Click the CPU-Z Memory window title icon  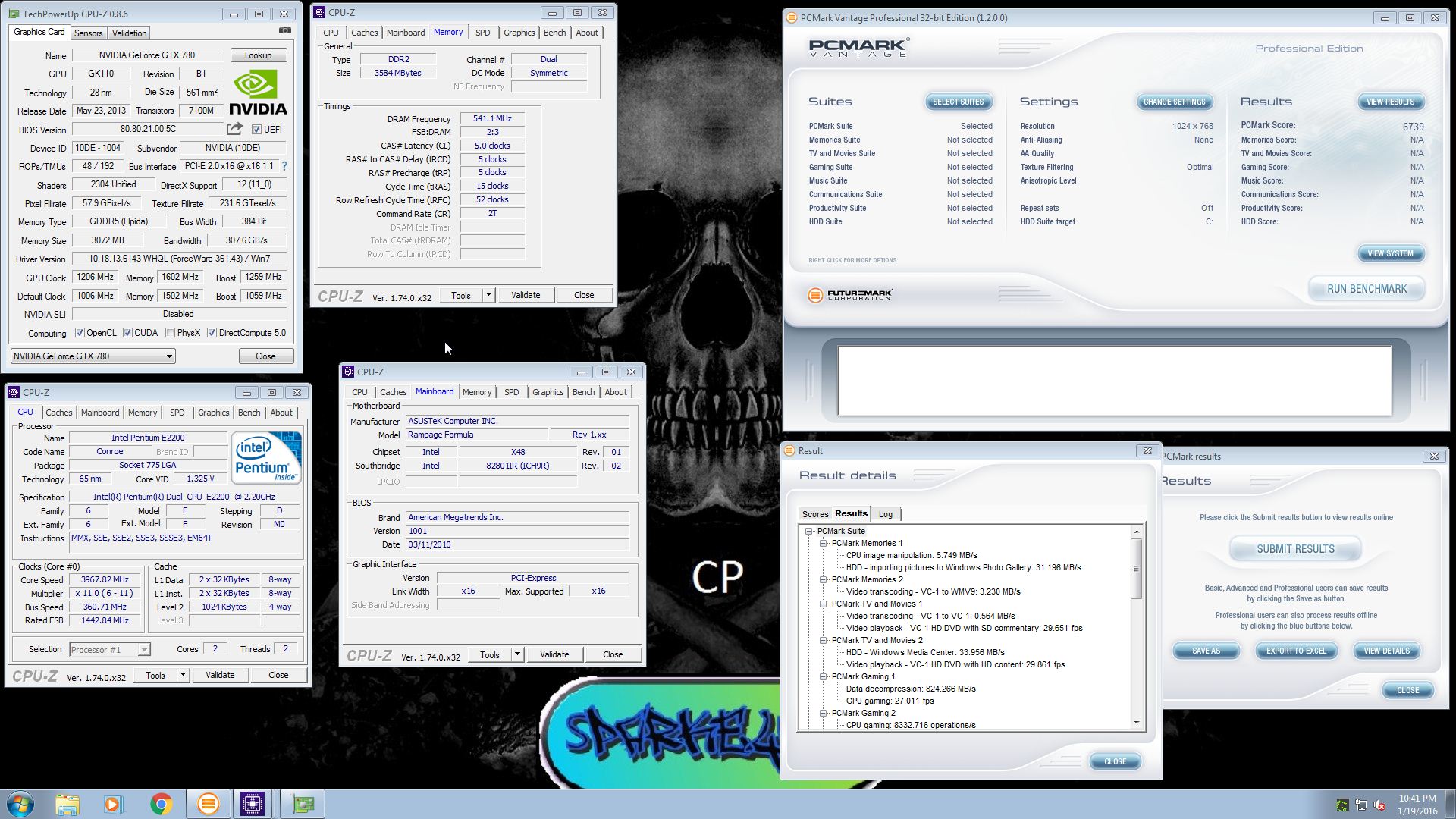319,12
